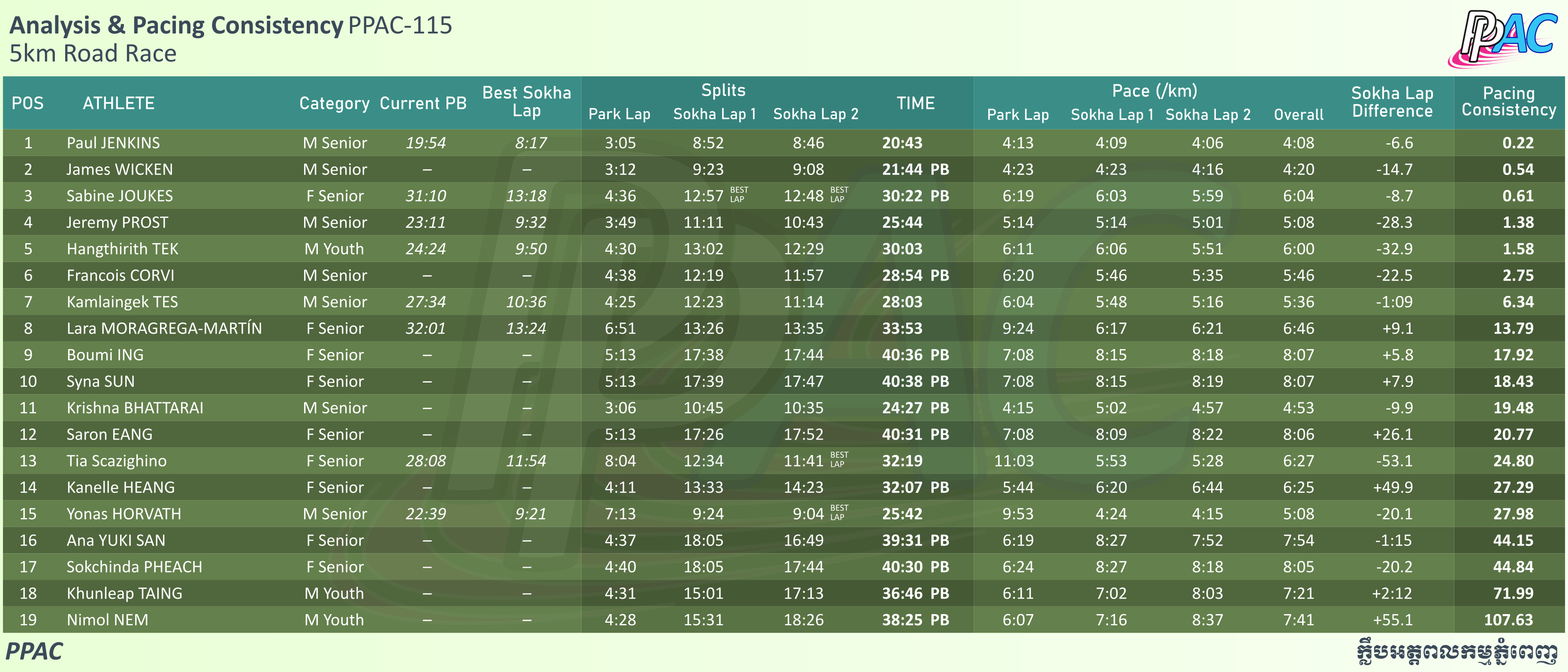Click the PPAC text at bottom left

point(34,651)
